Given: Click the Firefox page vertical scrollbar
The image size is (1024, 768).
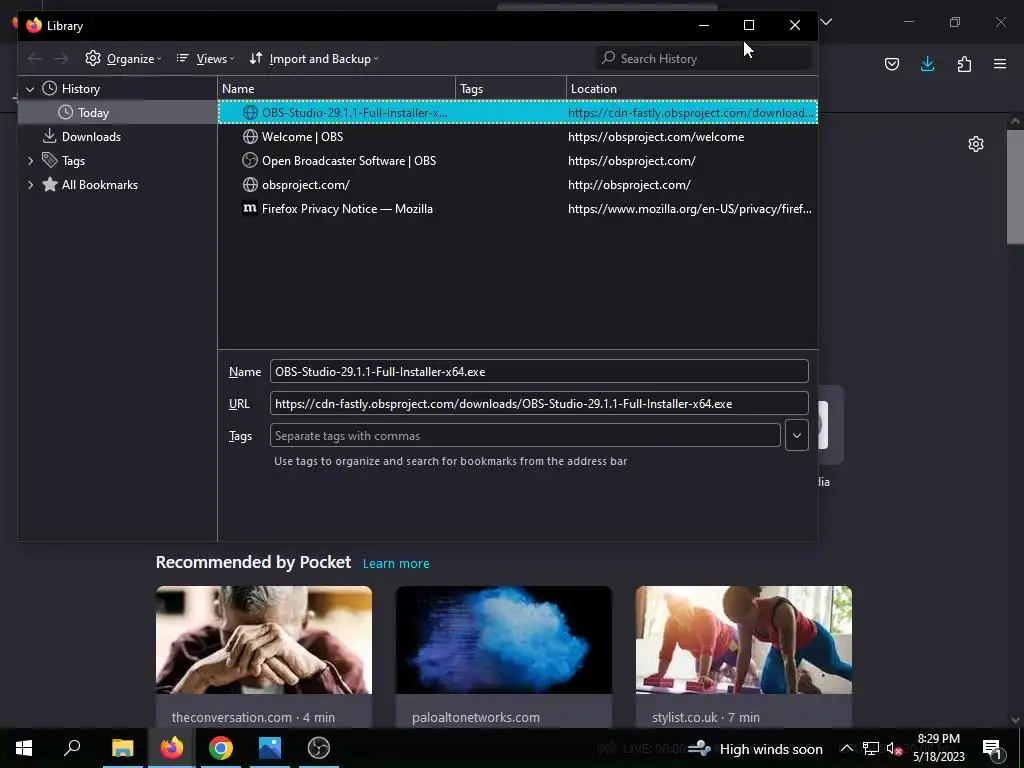Looking at the screenshot, I should pos(1015,187).
